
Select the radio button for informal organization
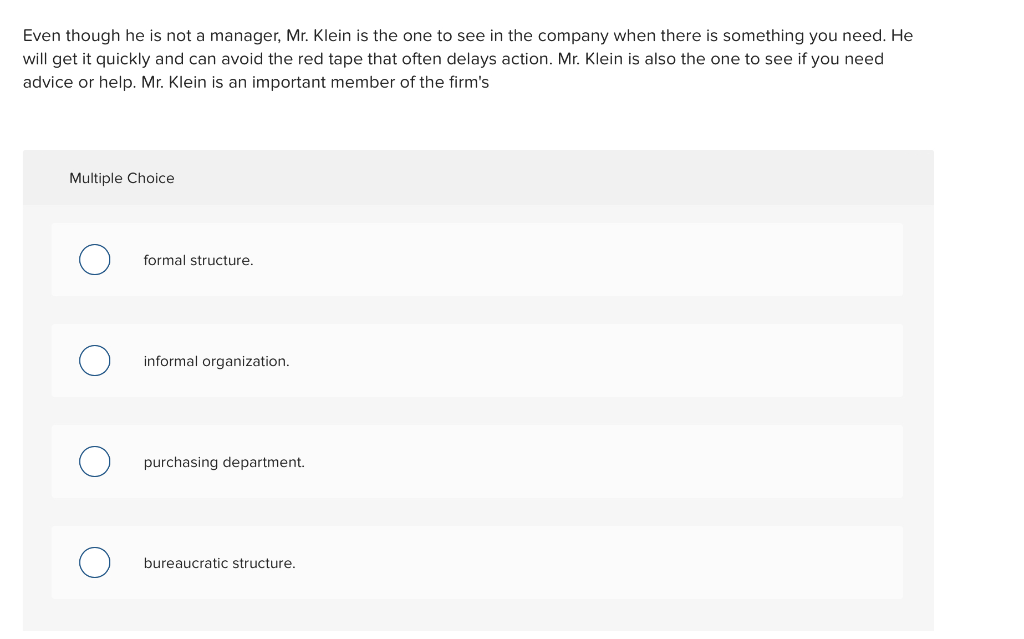tap(94, 360)
